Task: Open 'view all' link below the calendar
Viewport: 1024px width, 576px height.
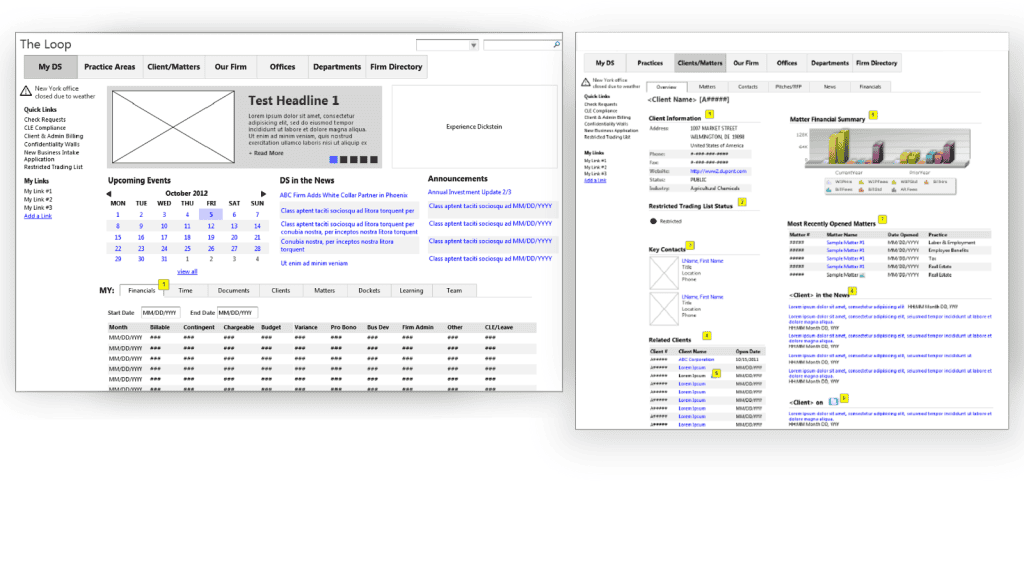Action: [187, 271]
